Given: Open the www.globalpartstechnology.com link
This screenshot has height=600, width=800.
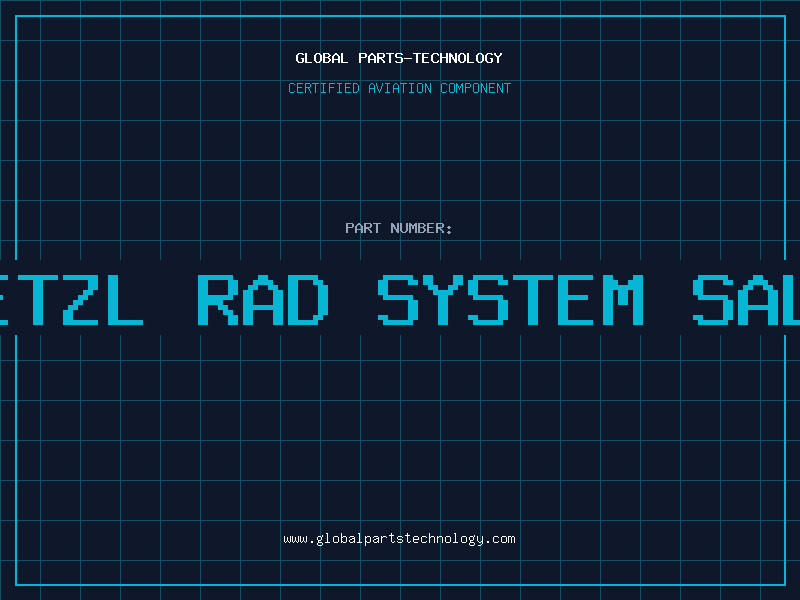Looking at the screenshot, I should [399, 539].
